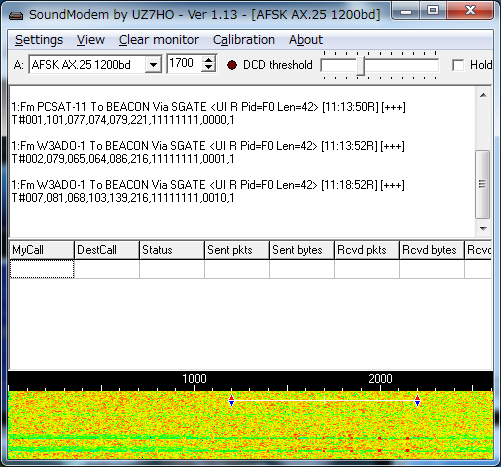Click the Sent bytes column header
Viewport: 501px width, 467px height.
(x=302, y=250)
